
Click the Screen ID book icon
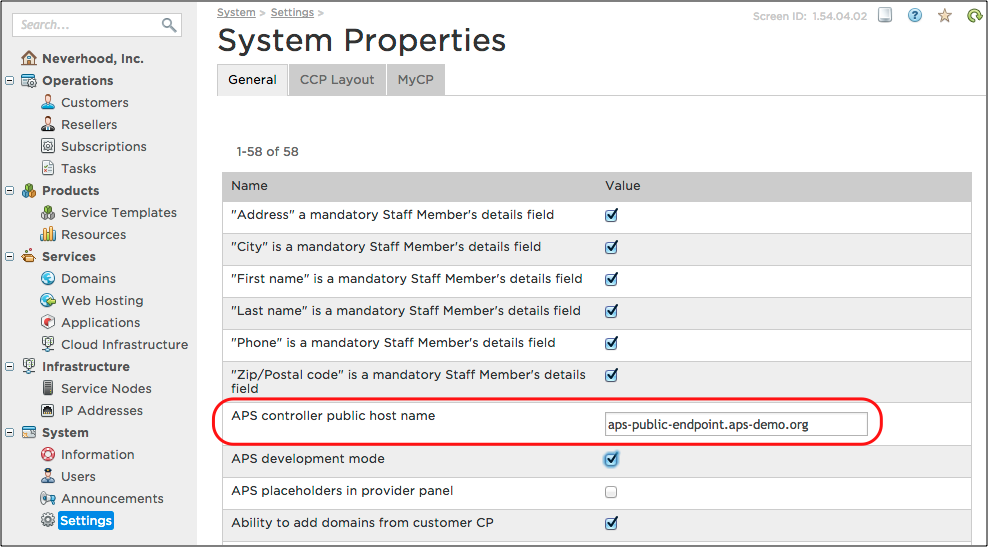pyautogui.click(x=885, y=16)
